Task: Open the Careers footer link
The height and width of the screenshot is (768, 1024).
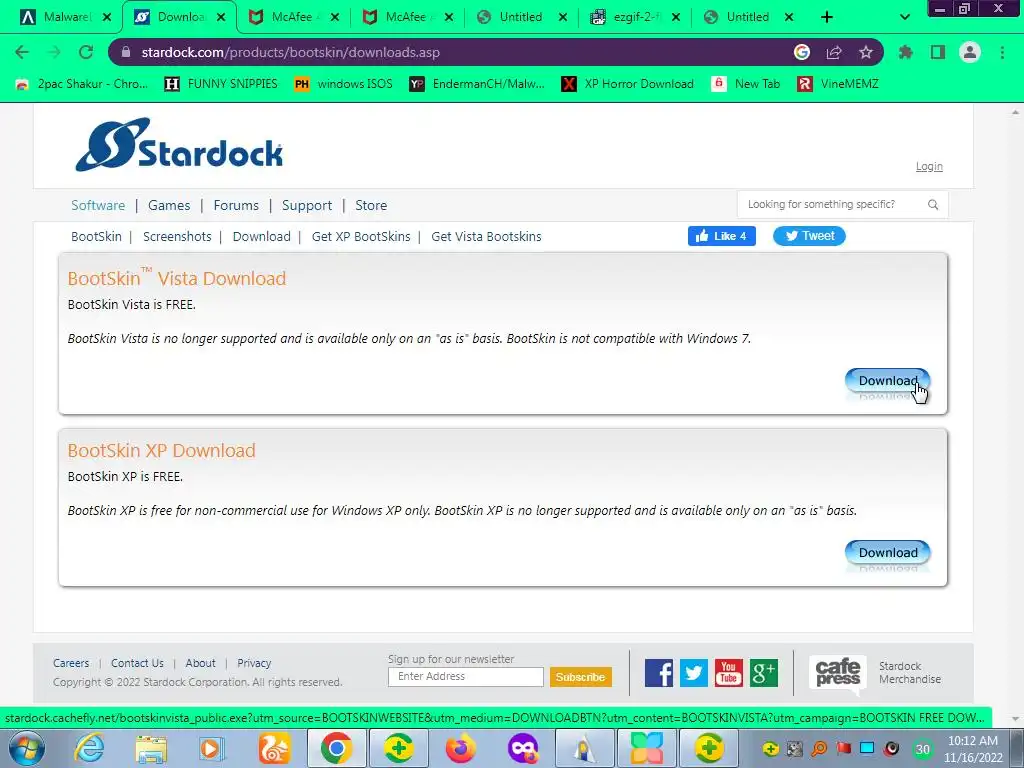Action: (71, 663)
